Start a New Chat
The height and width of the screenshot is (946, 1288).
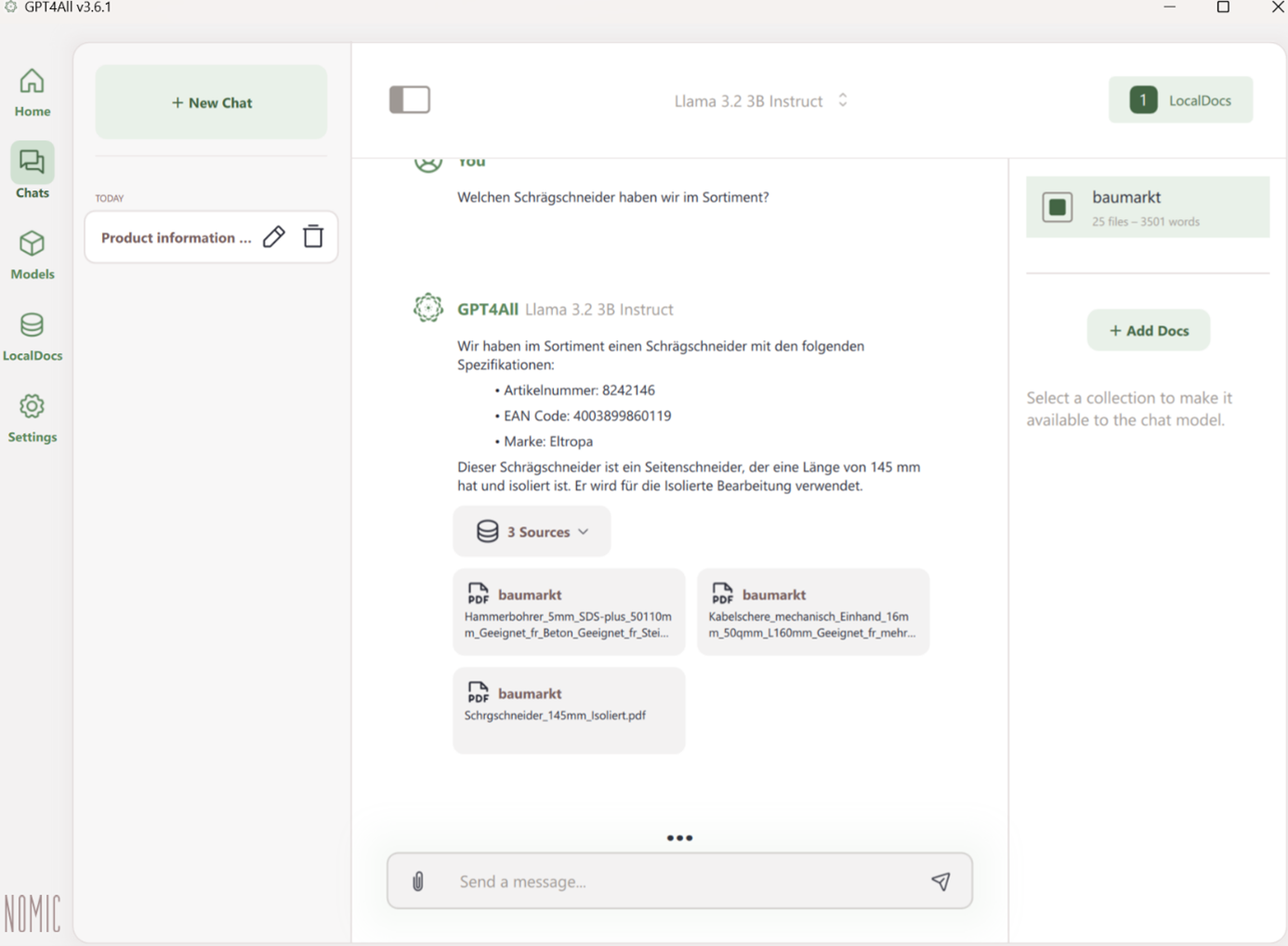[211, 102]
